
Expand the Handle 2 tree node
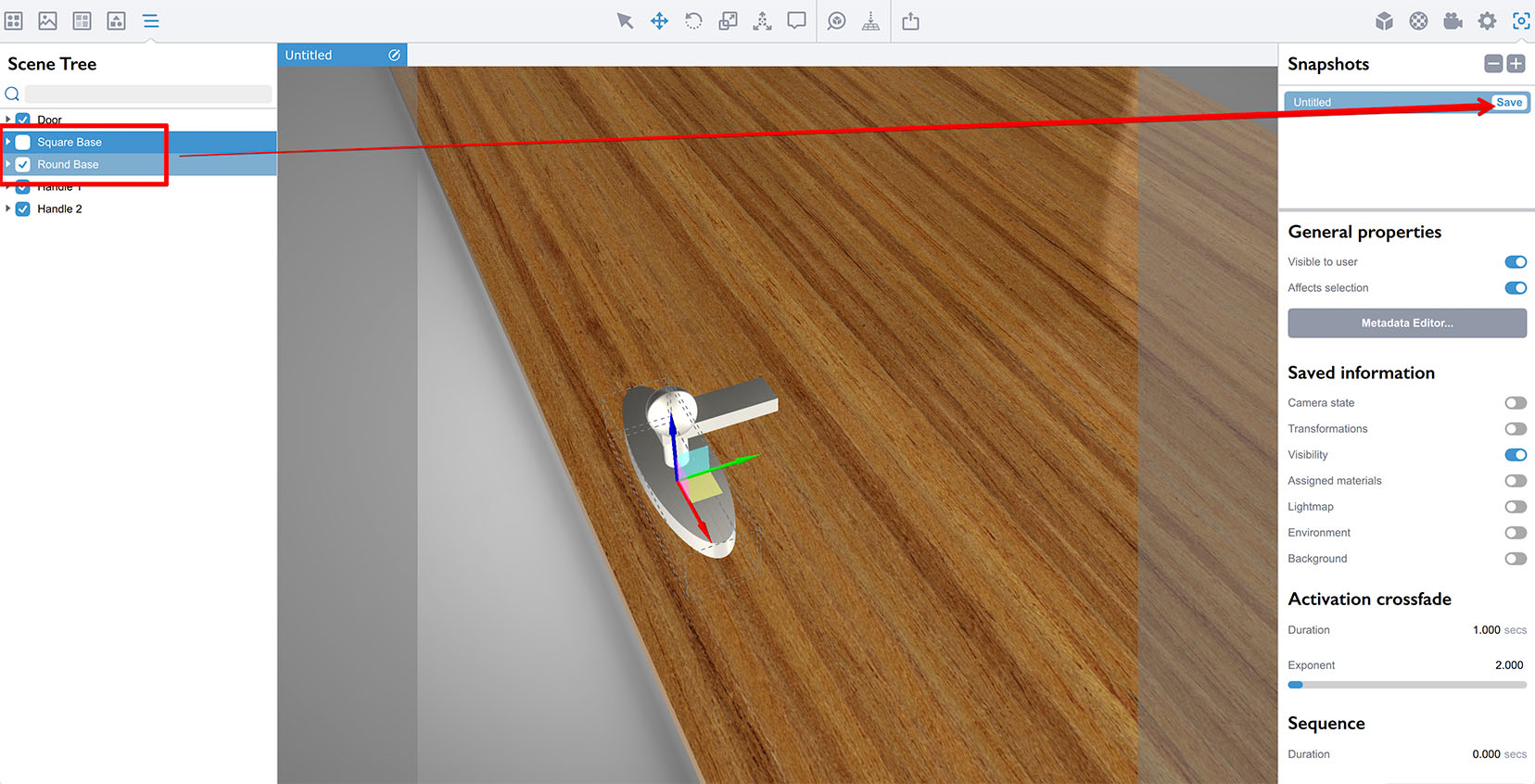coord(8,209)
